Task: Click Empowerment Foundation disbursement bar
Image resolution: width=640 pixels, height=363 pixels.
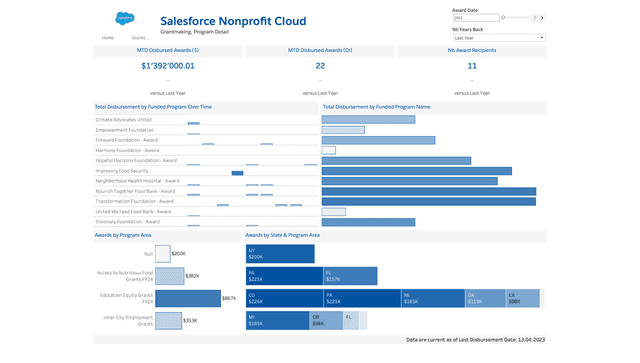Action: coord(343,130)
